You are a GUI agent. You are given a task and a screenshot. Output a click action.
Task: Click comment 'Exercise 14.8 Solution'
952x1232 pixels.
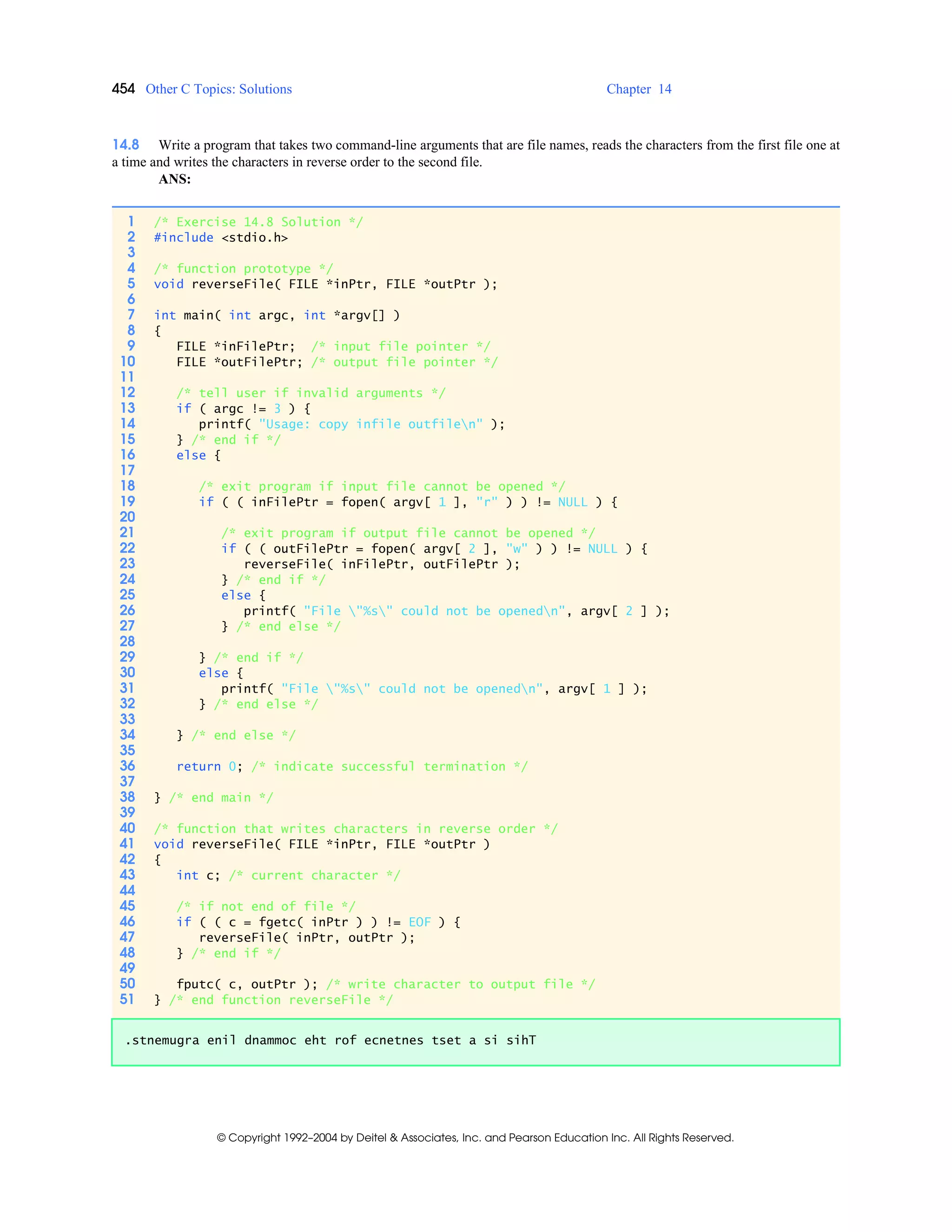(258, 222)
